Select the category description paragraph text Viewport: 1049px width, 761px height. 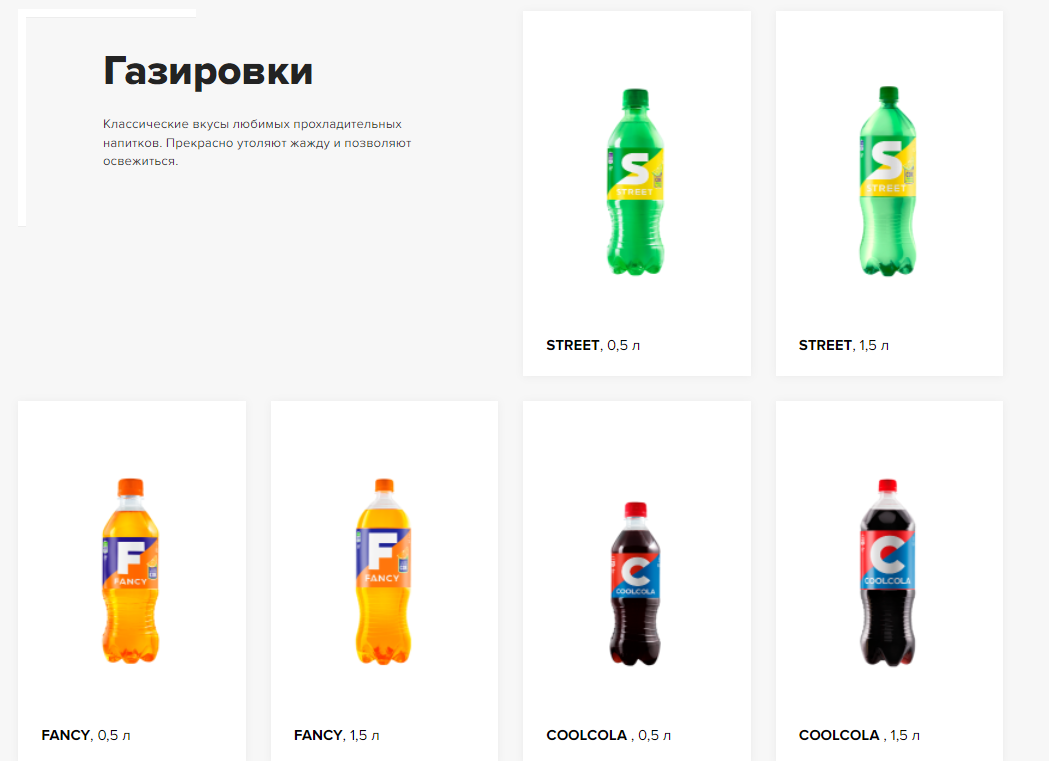(257, 142)
